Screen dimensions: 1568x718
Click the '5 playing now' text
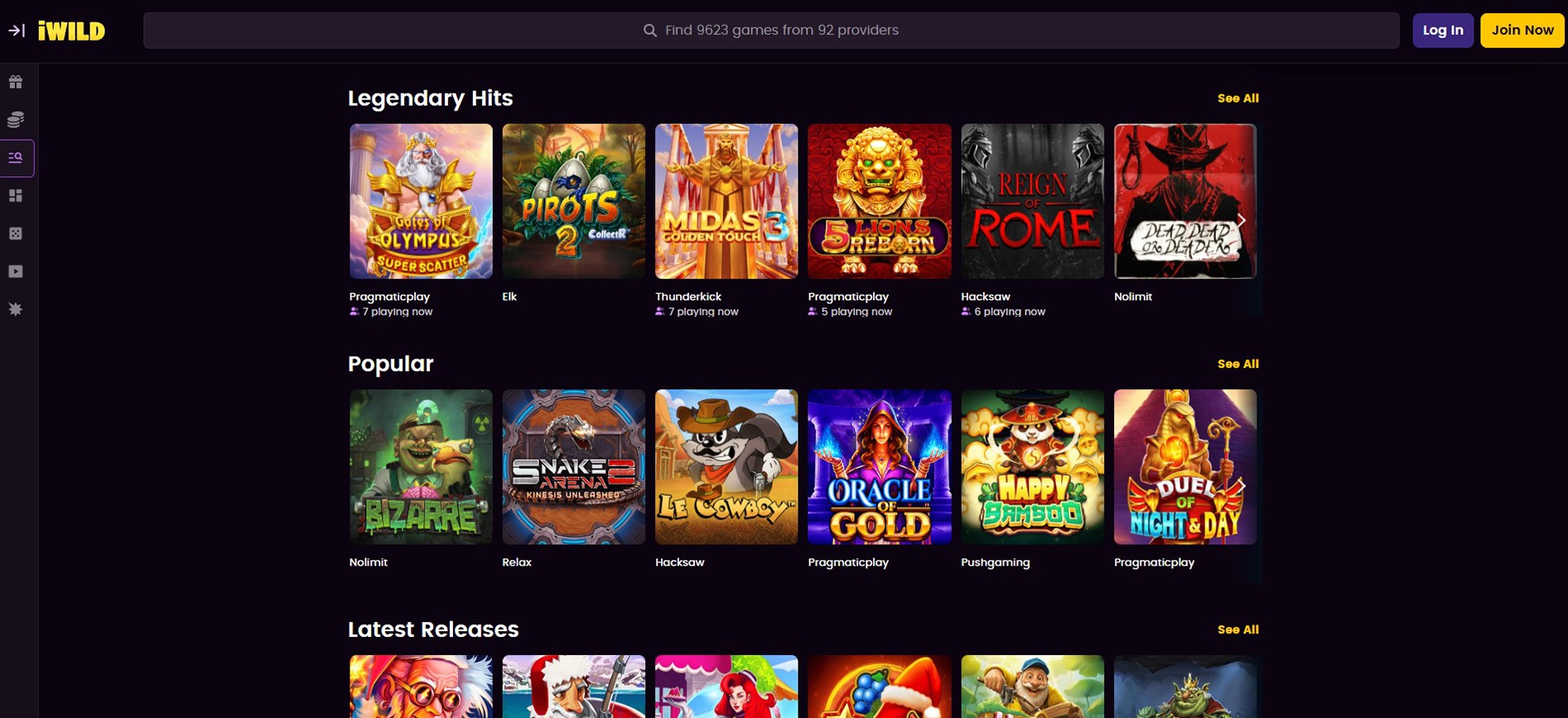856,312
